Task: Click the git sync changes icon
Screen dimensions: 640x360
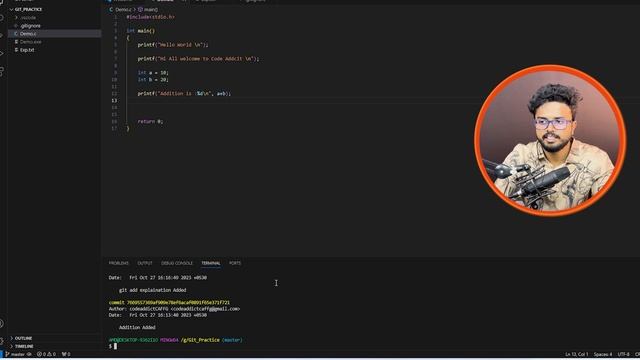Action: [x=29, y=354]
